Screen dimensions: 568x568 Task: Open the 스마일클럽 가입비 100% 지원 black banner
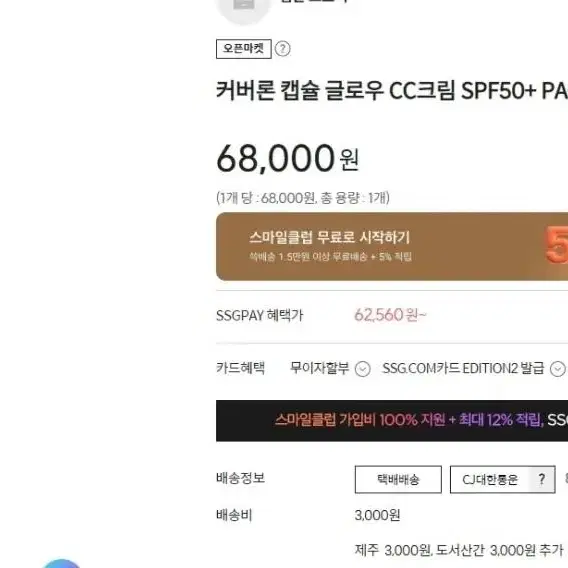point(392,421)
